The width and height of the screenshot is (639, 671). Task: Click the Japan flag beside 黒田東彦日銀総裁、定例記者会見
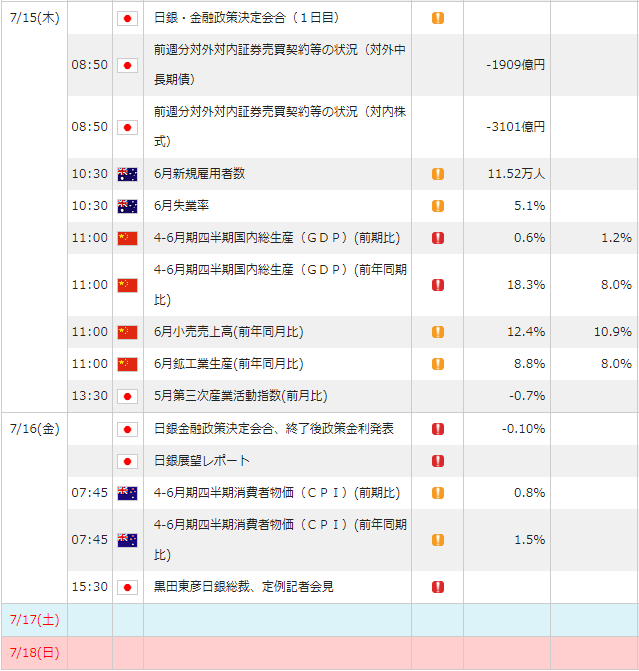[128, 588]
